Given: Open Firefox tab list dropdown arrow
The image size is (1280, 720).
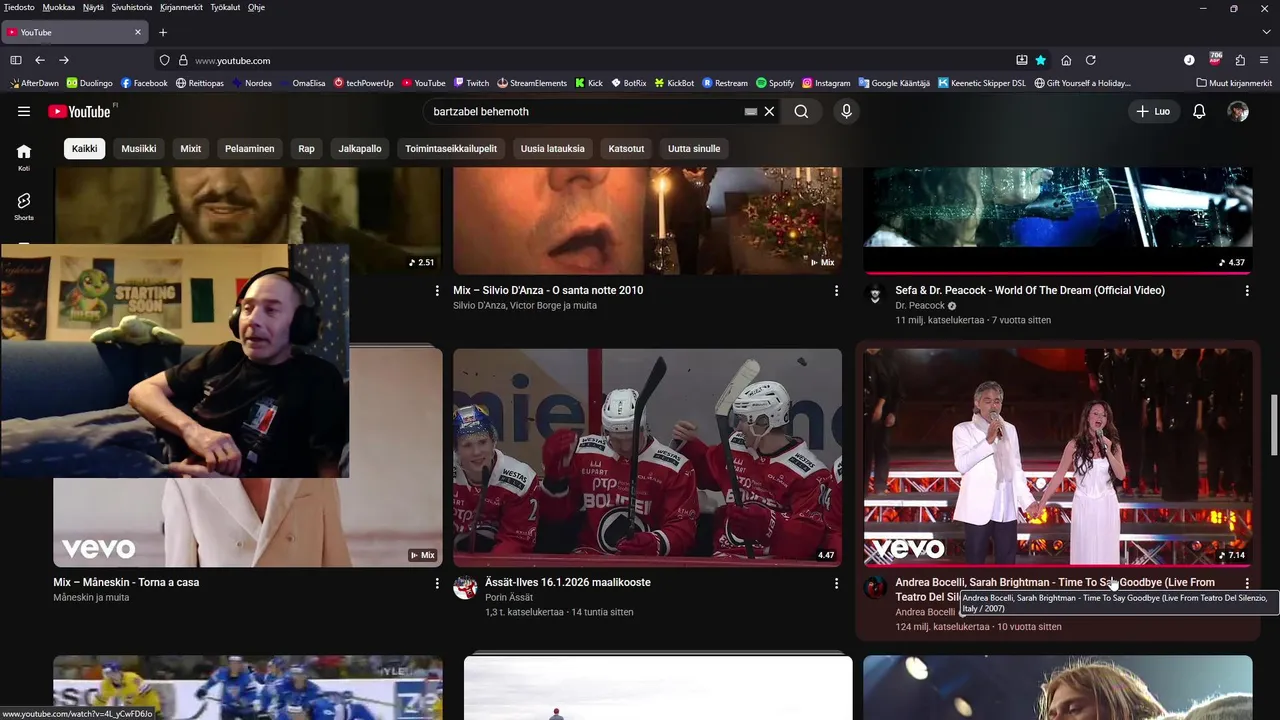Looking at the screenshot, I should coord(1266,32).
